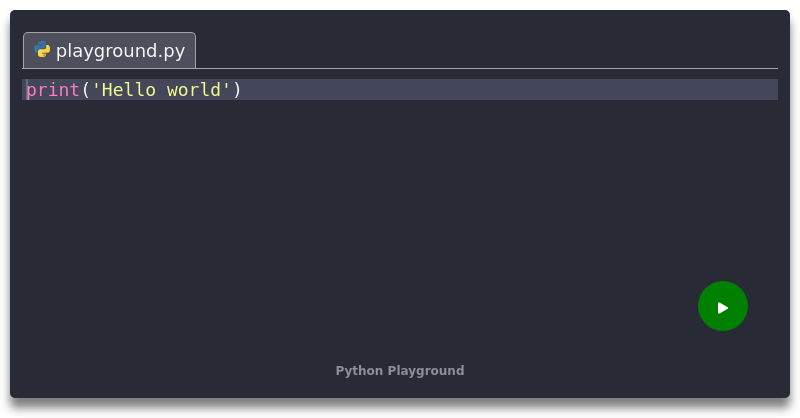
Task: Click empty tab bar right of playground.py
Action: pyautogui.click(x=480, y=50)
